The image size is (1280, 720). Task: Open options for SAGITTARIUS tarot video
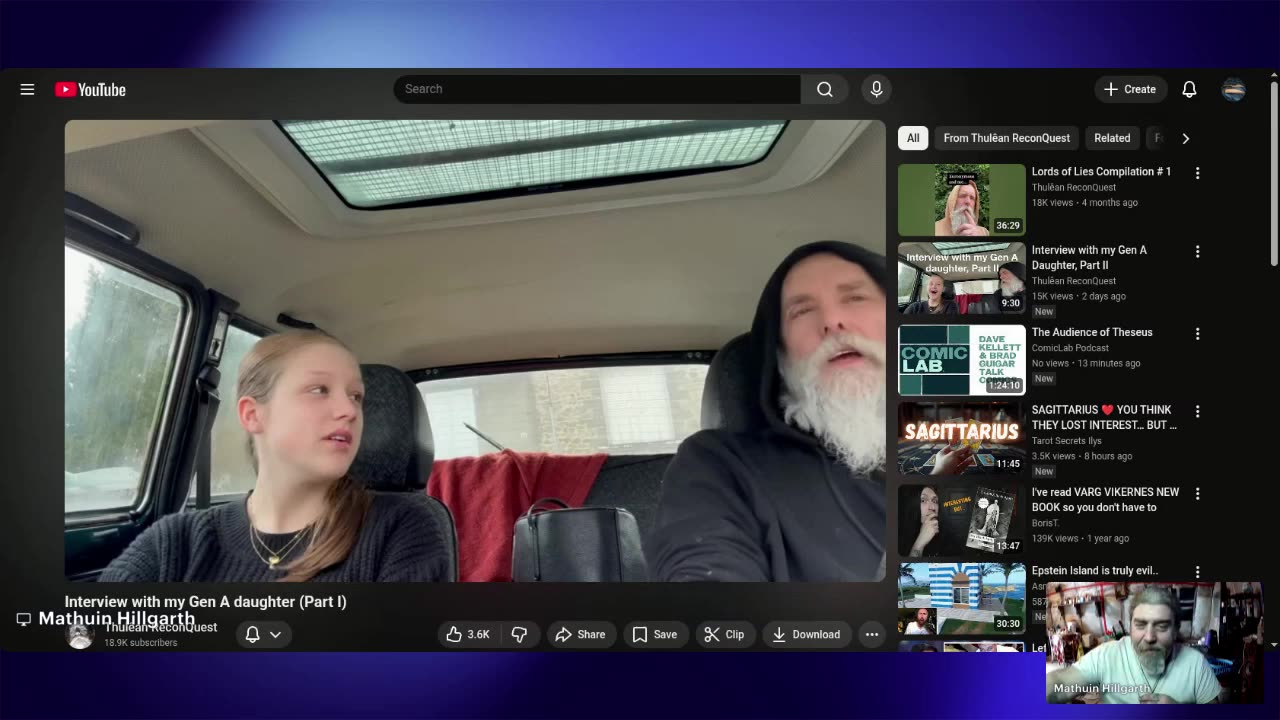point(1197,412)
